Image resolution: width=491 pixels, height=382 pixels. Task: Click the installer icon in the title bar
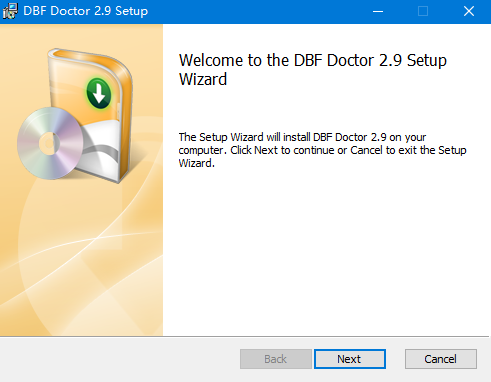[10, 11]
